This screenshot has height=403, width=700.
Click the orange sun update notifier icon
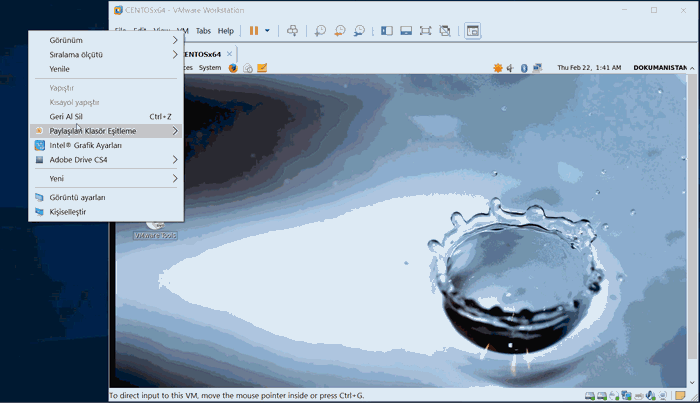(x=498, y=68)
